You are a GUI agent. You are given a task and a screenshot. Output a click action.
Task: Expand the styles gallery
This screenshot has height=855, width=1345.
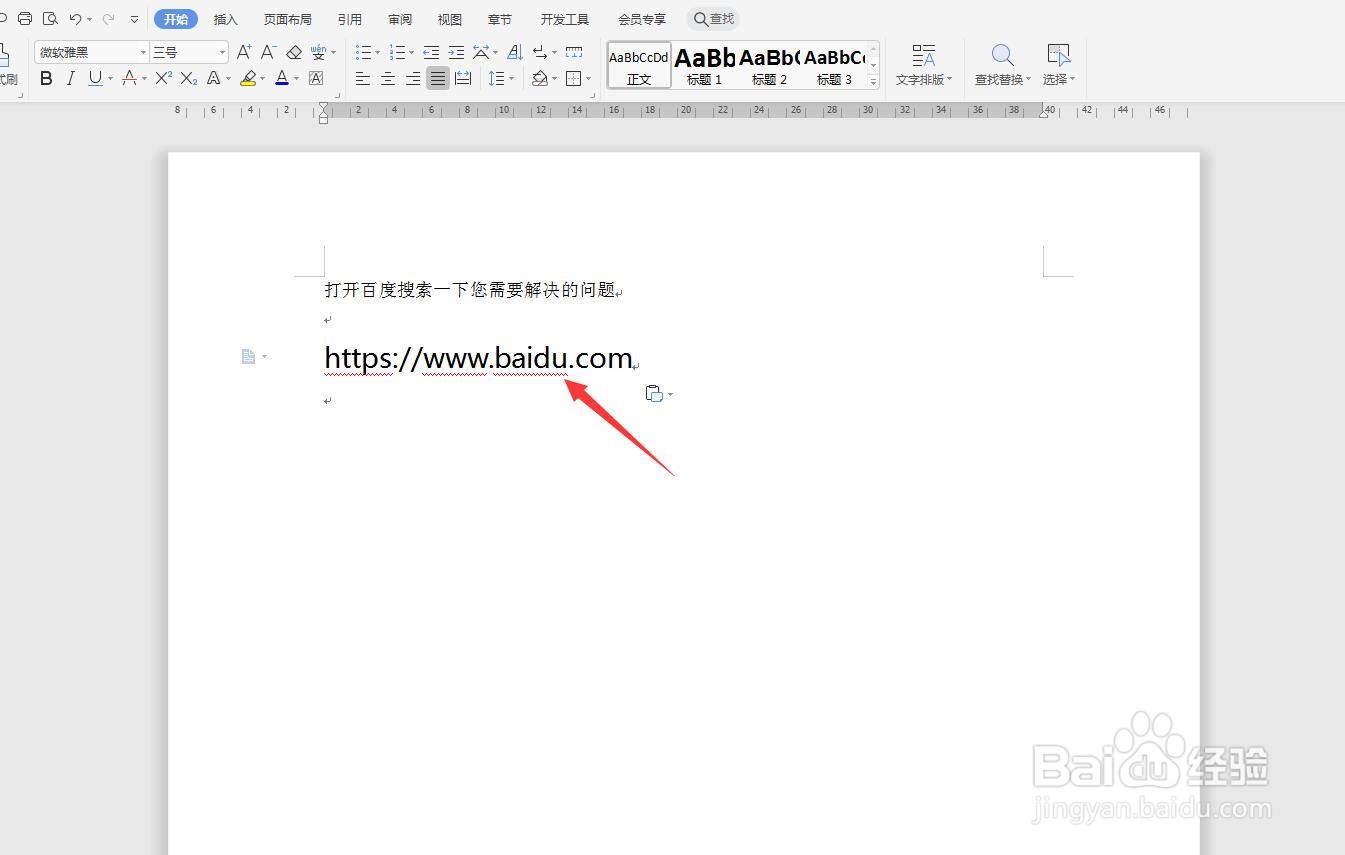[873, 82]
